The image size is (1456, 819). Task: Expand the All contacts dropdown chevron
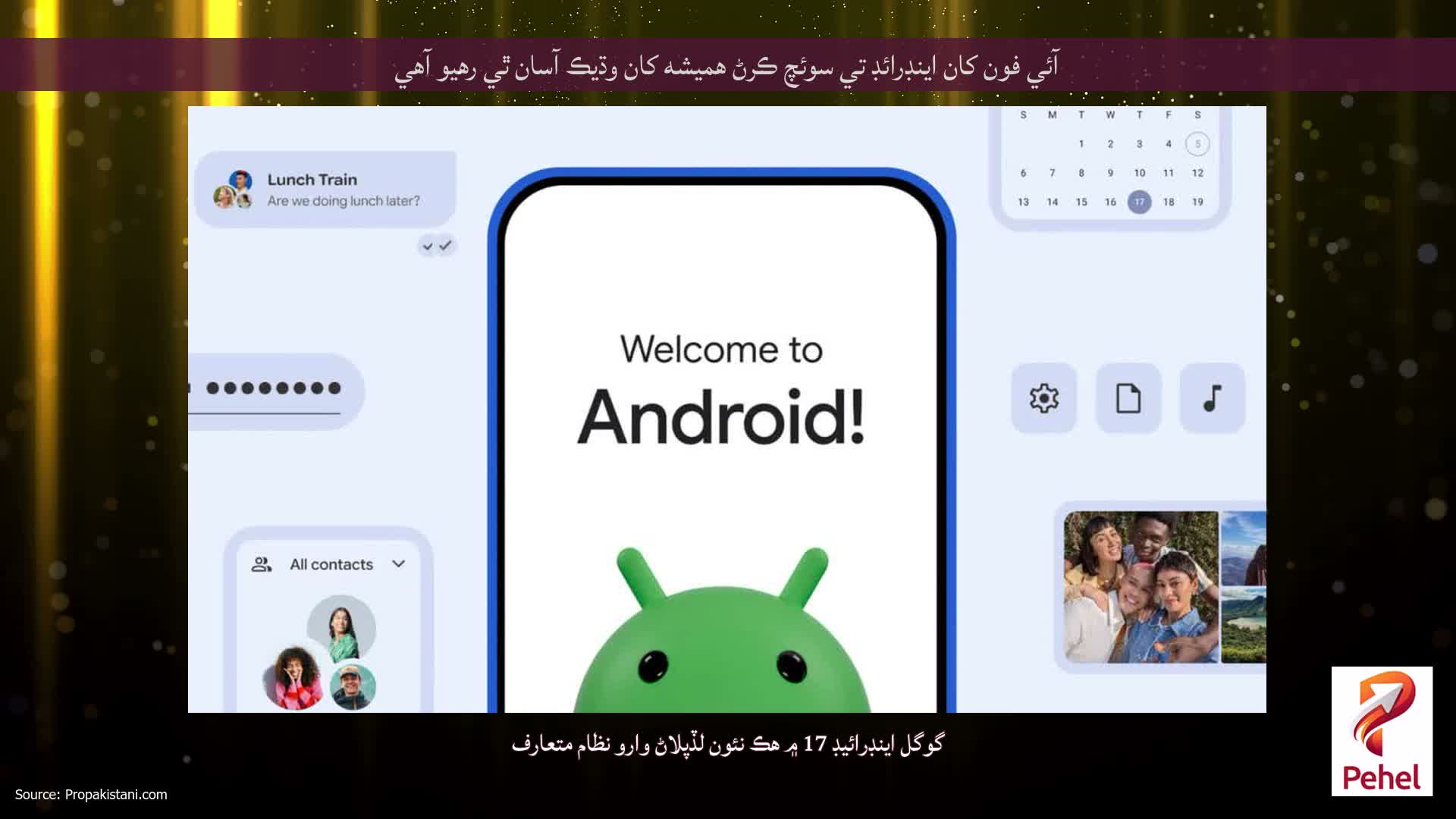point(398,563)
